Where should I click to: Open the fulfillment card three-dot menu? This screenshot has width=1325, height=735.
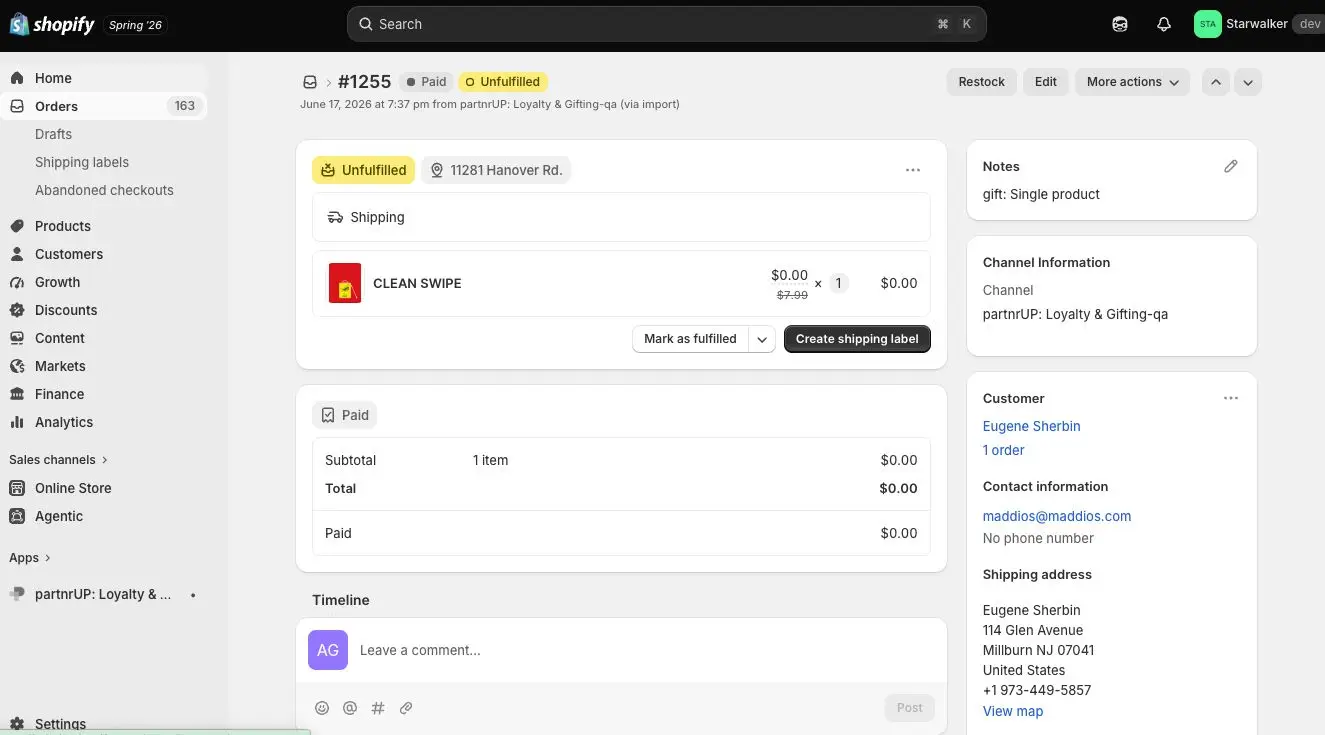click(913, 170)
